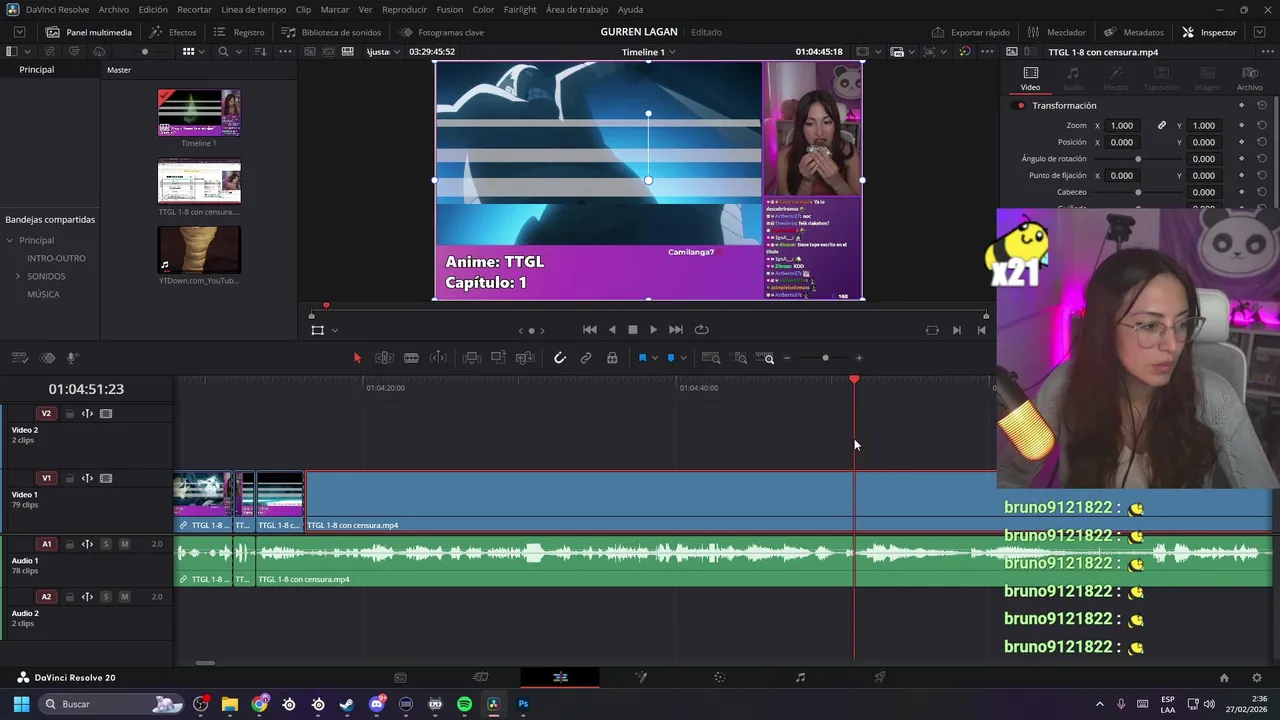1280x720 pixels.
Task: Click the Overwrite Clip icon
Action: [498, 358]
